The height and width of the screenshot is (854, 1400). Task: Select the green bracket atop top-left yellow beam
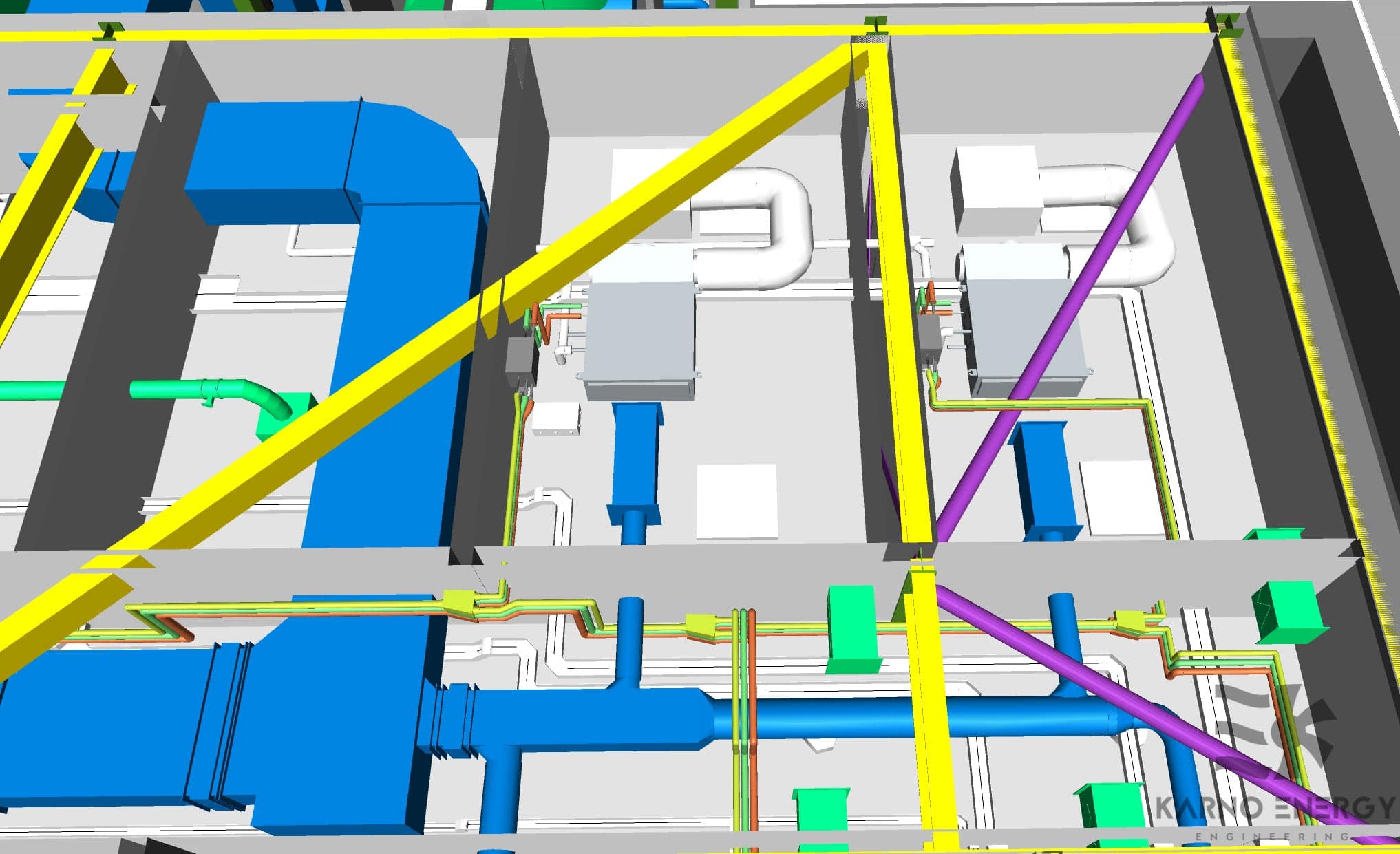coord(110,30)
